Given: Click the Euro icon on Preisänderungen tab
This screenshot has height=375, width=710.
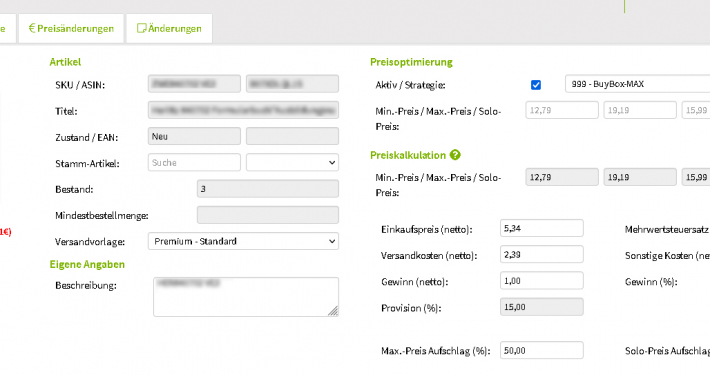Looking at the screenshot, I should (32, 28).
